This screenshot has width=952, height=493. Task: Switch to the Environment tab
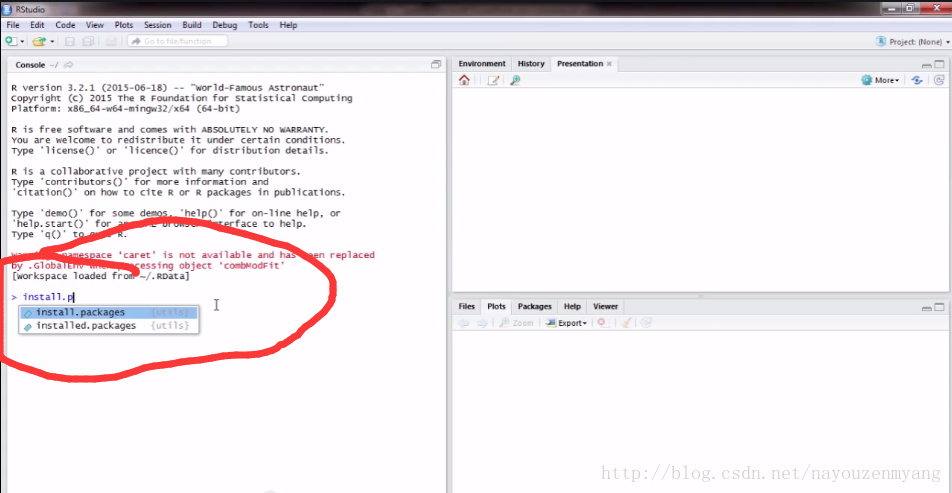(481, 64)
